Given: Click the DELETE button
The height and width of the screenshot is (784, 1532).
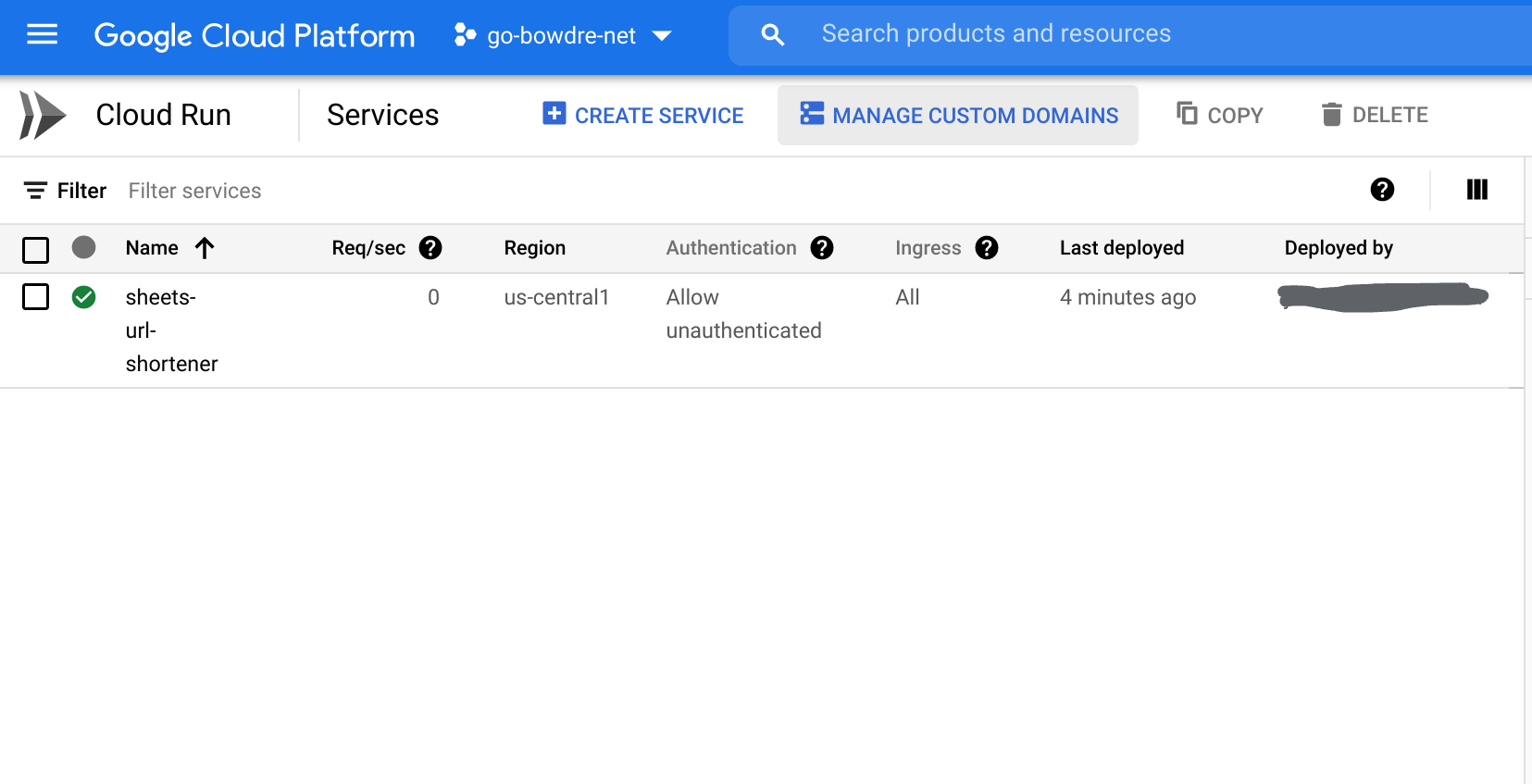Looking at the screenshot, I should click(1375, 115).
